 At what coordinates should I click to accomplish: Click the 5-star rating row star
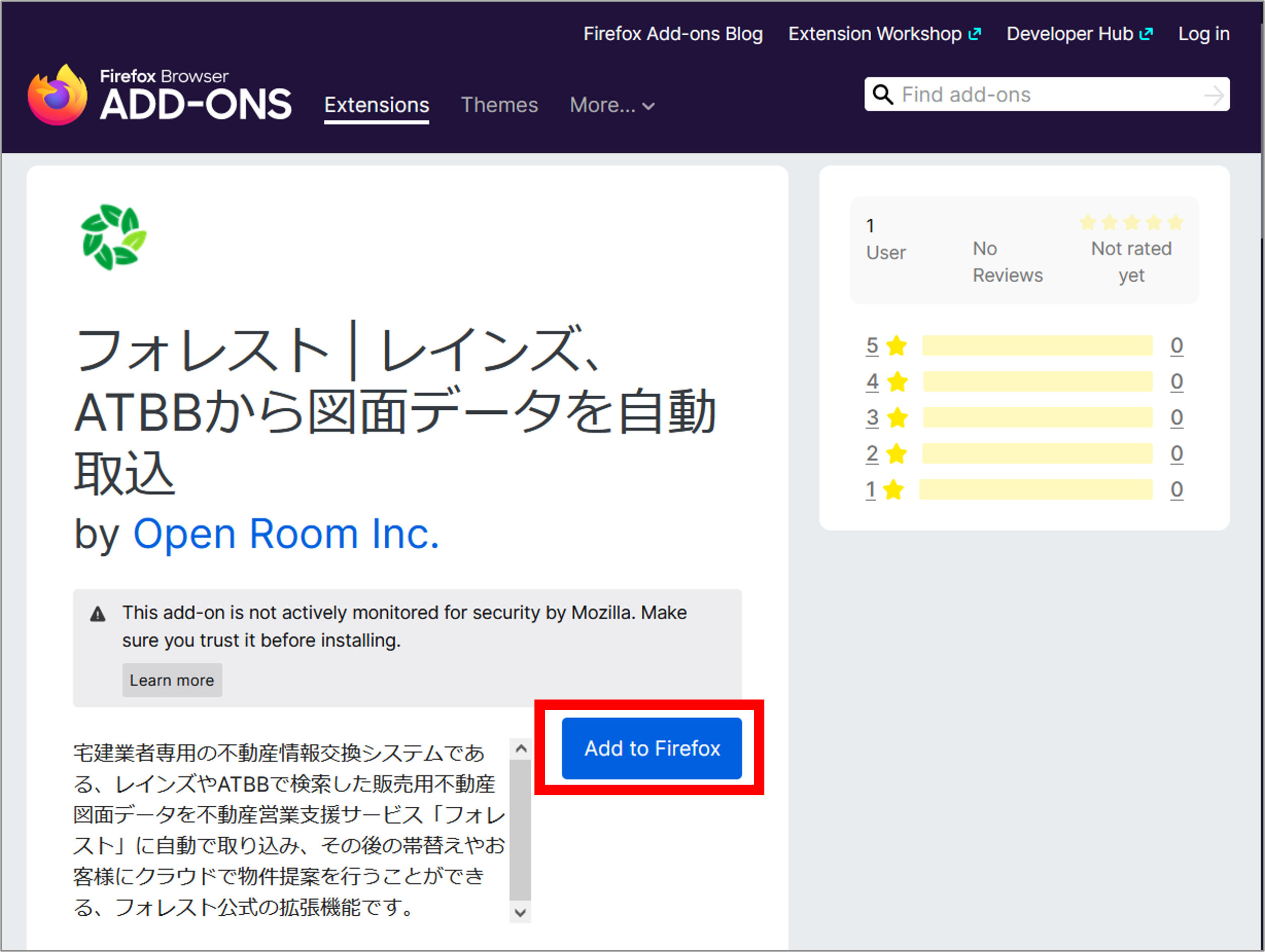[x=896, y=345]
